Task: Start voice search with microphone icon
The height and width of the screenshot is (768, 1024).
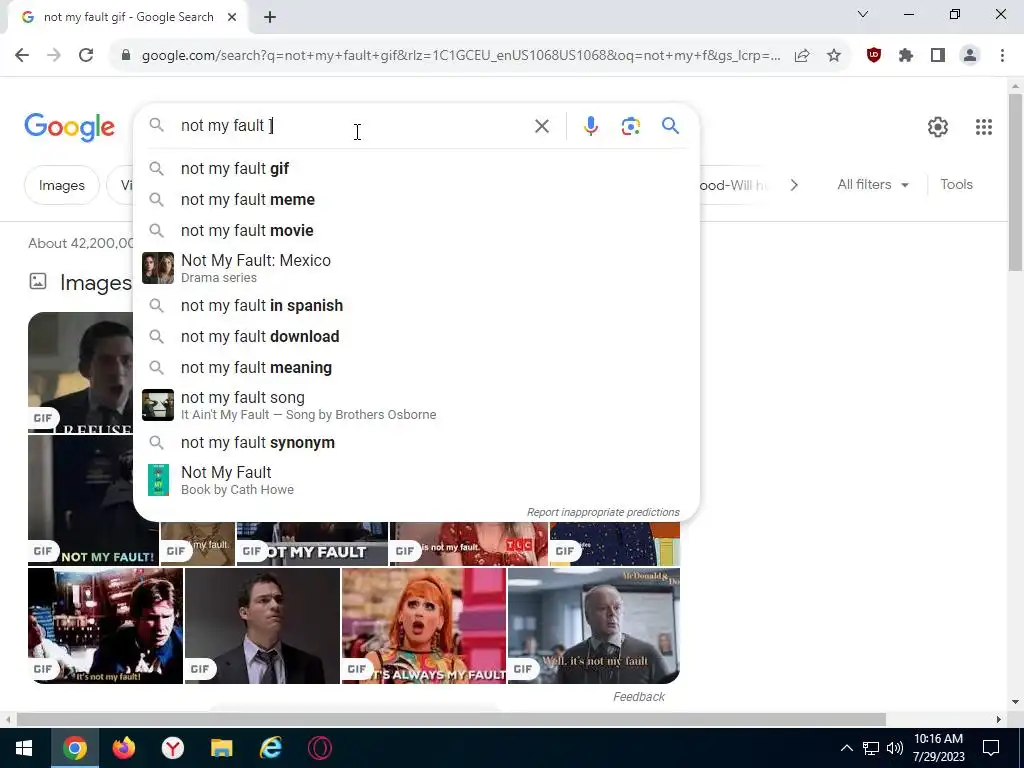Action: [590, 126]
